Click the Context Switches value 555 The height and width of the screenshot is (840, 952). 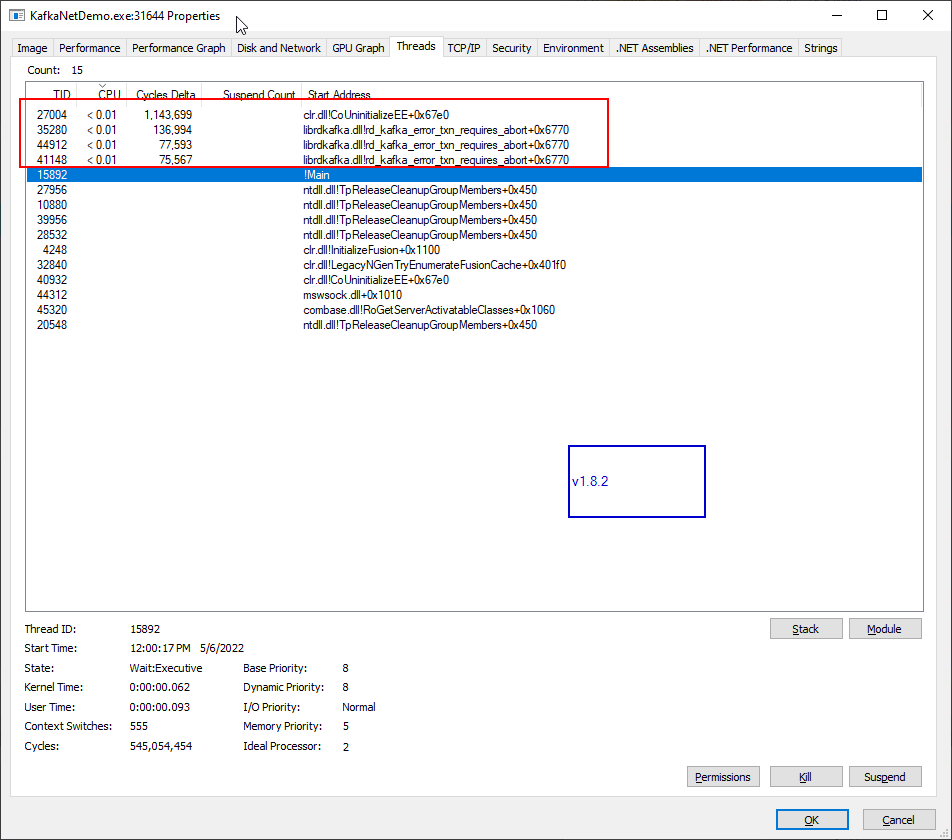click(138, 727)
